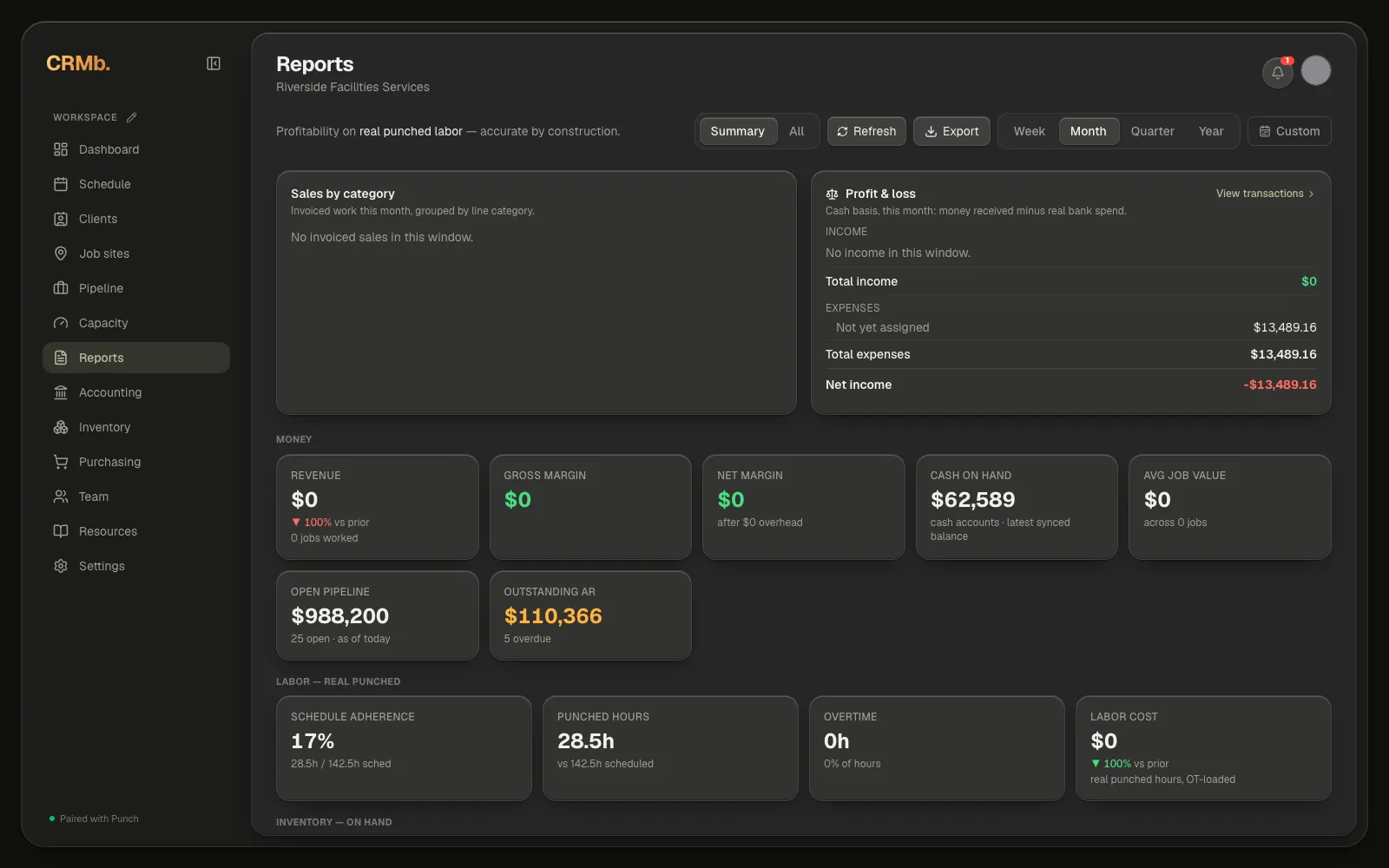Navigate to Job sites

tap(136, 253)
